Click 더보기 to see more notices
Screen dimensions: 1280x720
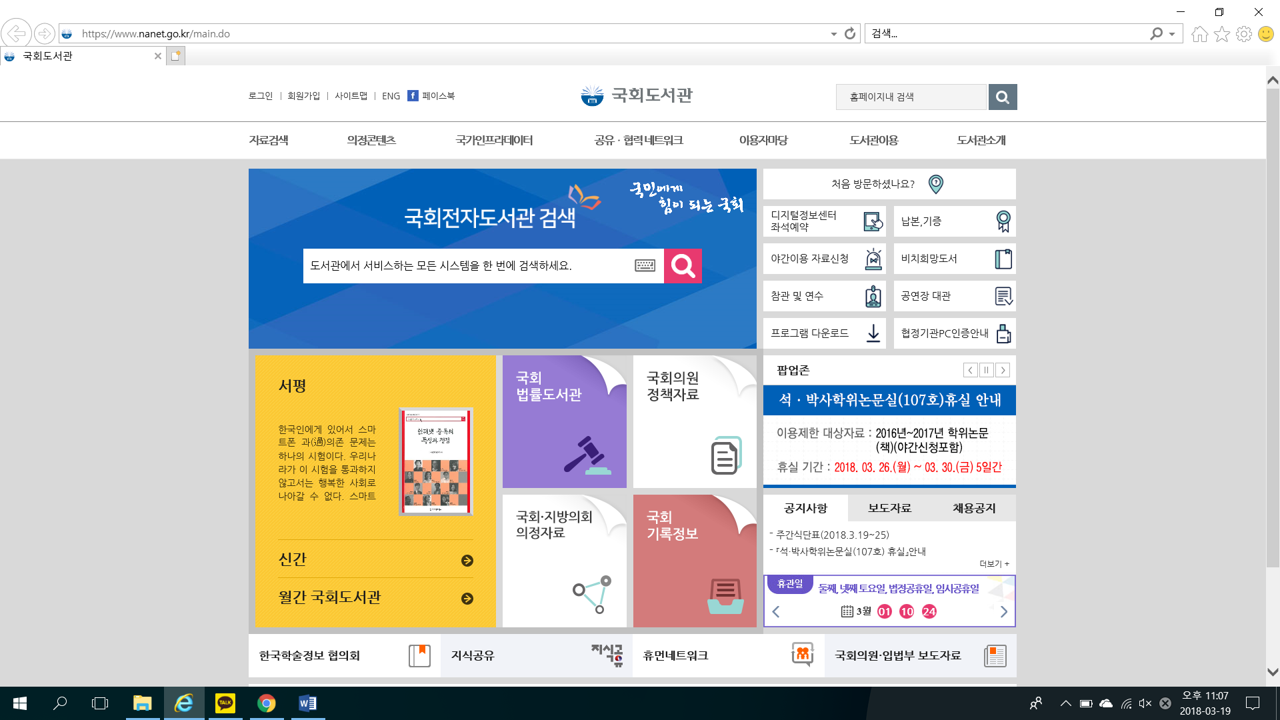click(994, 564)
